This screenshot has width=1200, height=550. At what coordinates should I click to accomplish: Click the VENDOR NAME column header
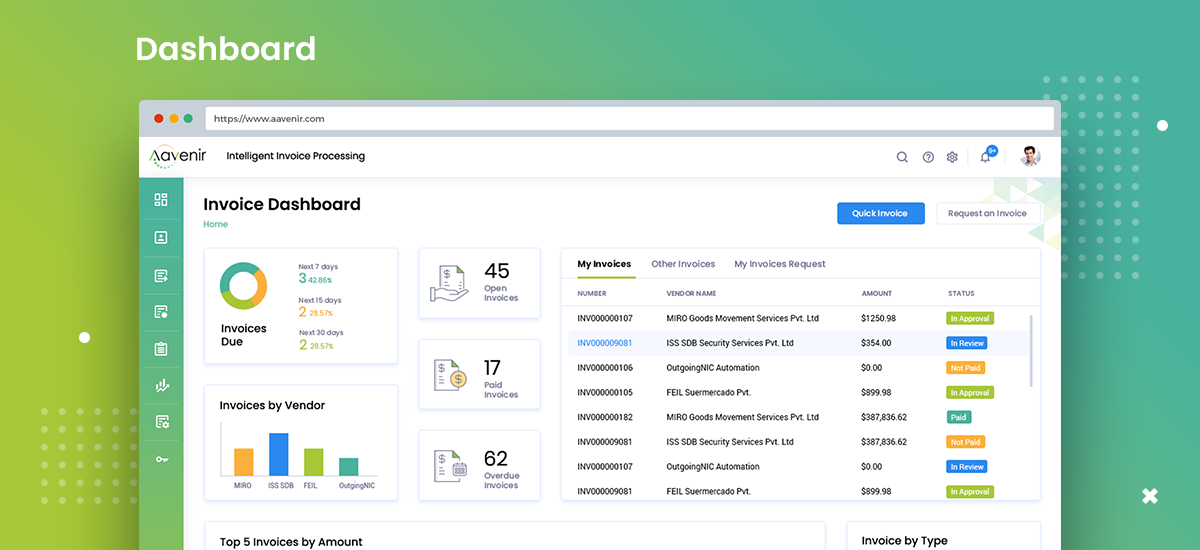(x=691, y=294)
